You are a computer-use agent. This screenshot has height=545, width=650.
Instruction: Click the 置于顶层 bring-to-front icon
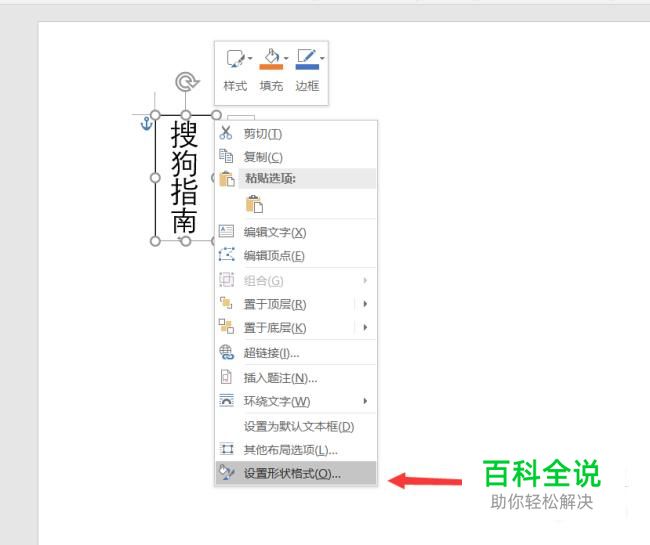pyautogui.click(x=226, y=303)
